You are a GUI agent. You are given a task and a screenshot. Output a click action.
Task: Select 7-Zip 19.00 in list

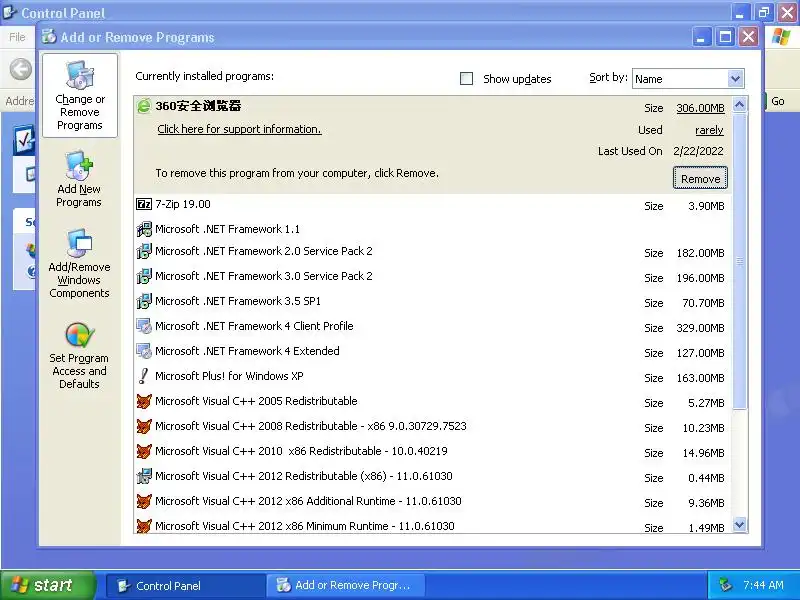click(433, 205)
